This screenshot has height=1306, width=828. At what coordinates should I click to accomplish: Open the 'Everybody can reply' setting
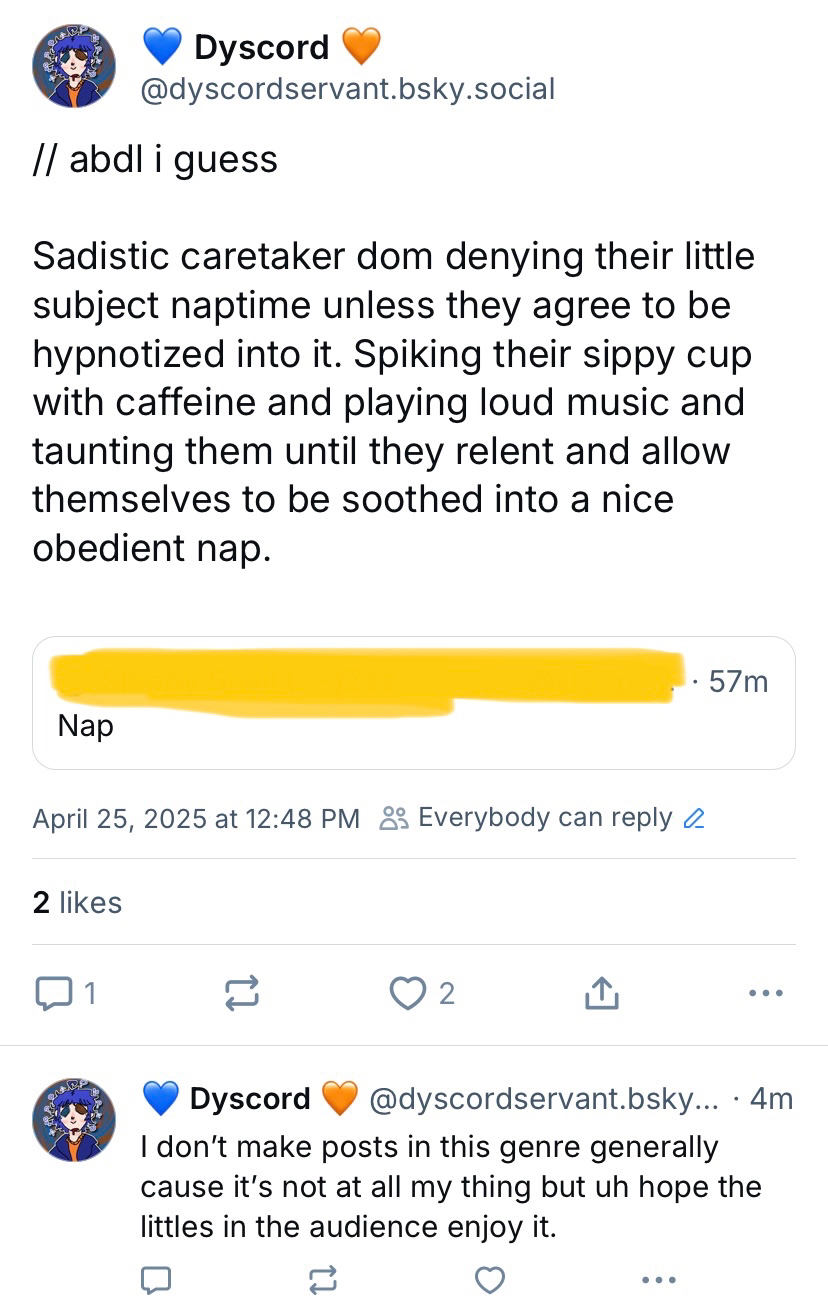[544, 818]
